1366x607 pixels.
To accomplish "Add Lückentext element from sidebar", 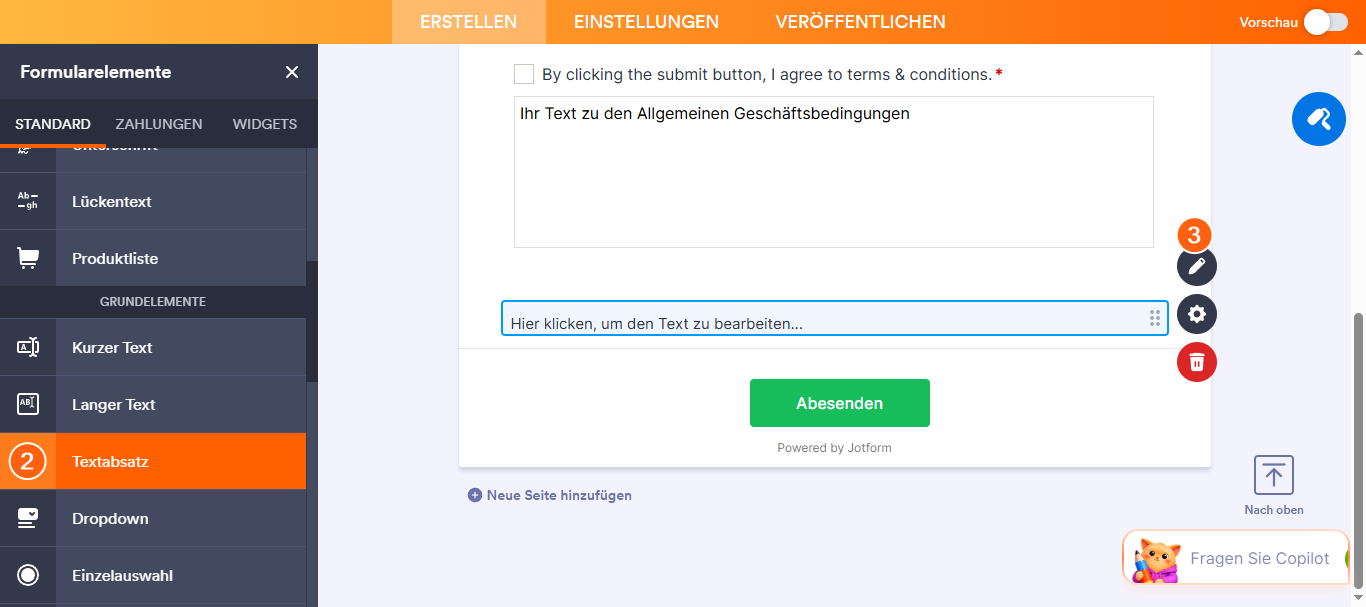I will tap(153, 201).
